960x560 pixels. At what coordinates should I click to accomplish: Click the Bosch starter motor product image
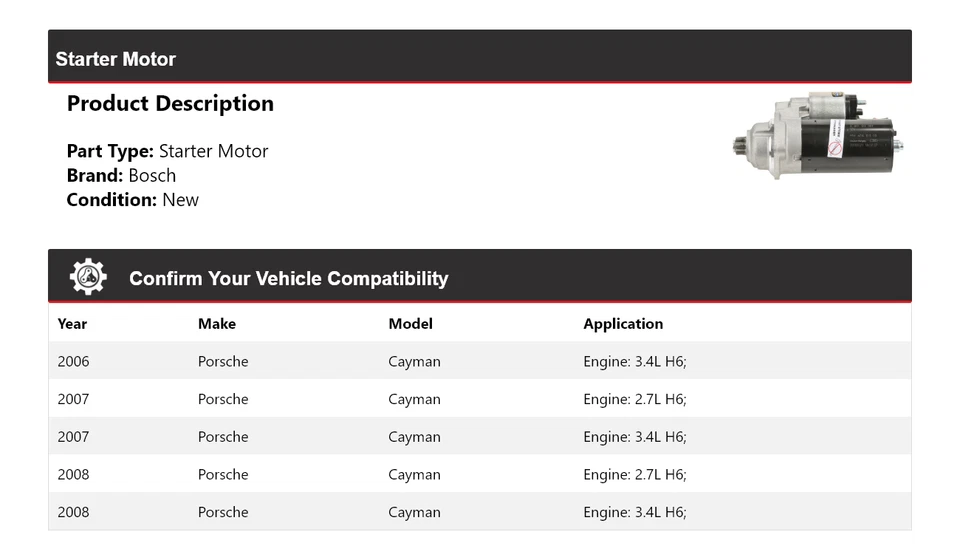[x=817, y=136]
